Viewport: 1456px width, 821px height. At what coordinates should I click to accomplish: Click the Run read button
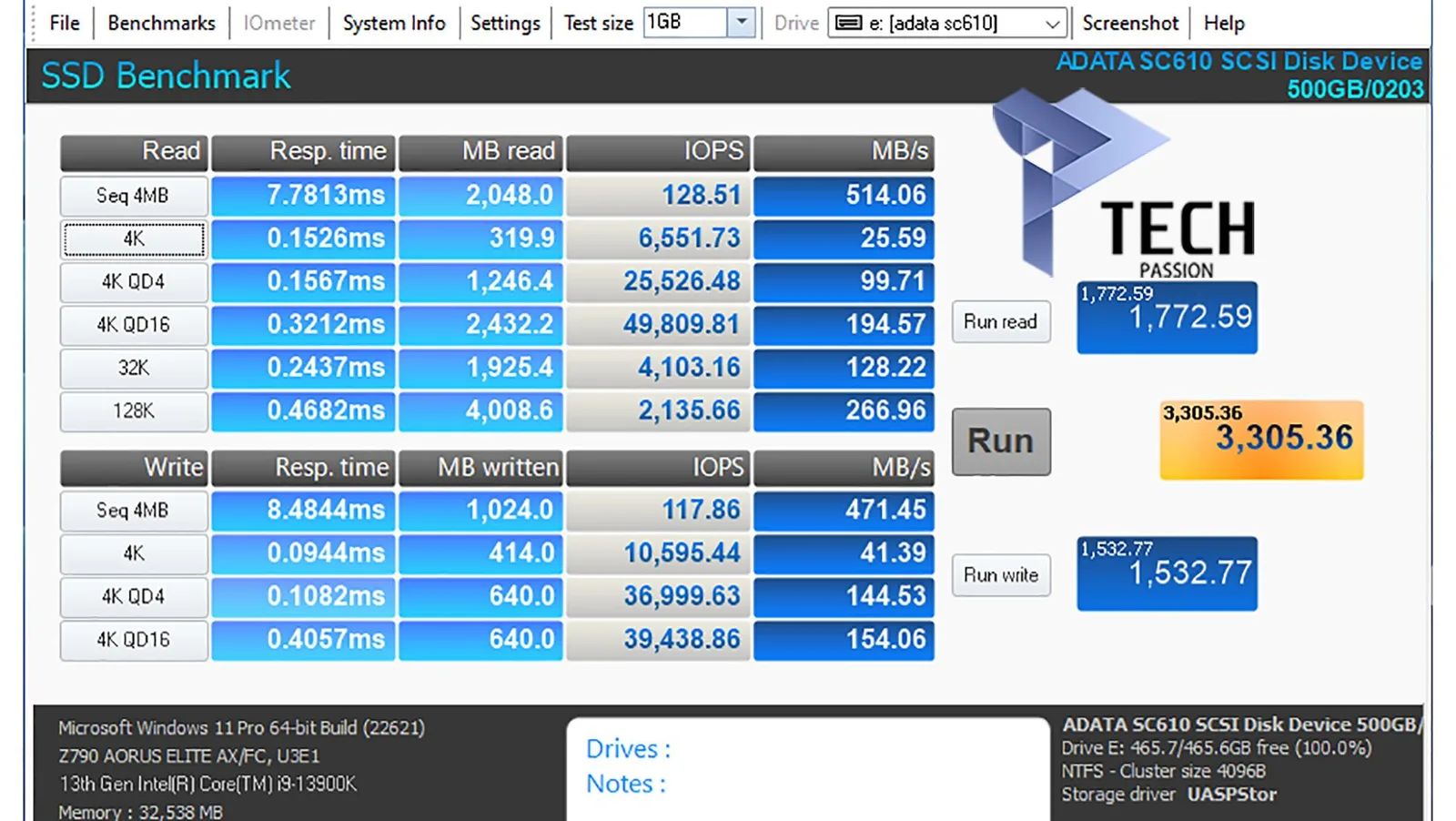tap(1001, 321)
